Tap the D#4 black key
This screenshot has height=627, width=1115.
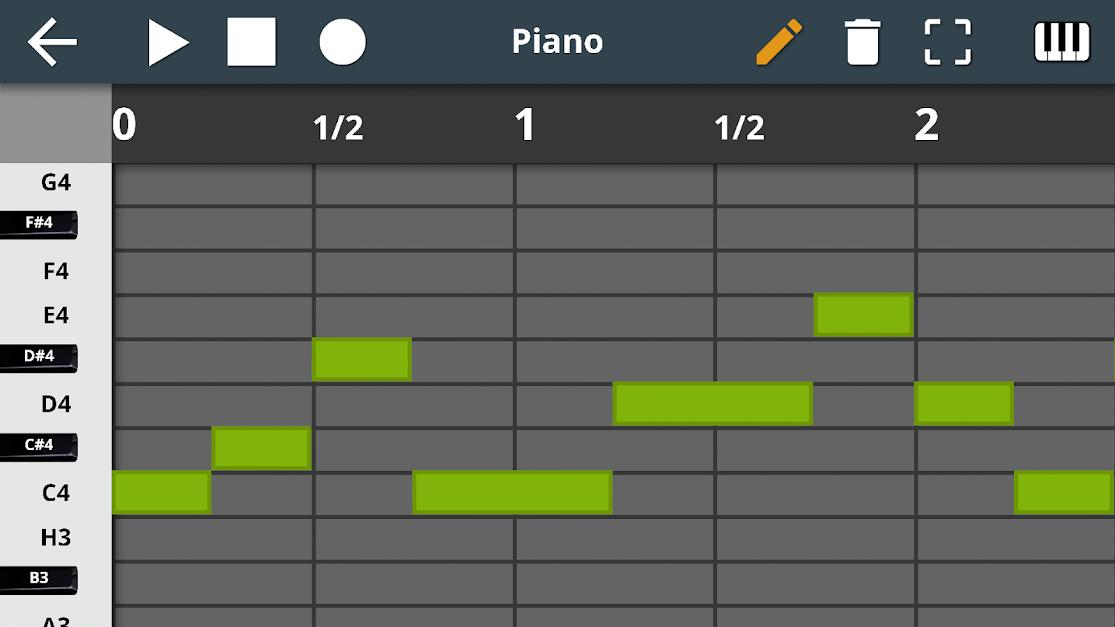[38, 358]
